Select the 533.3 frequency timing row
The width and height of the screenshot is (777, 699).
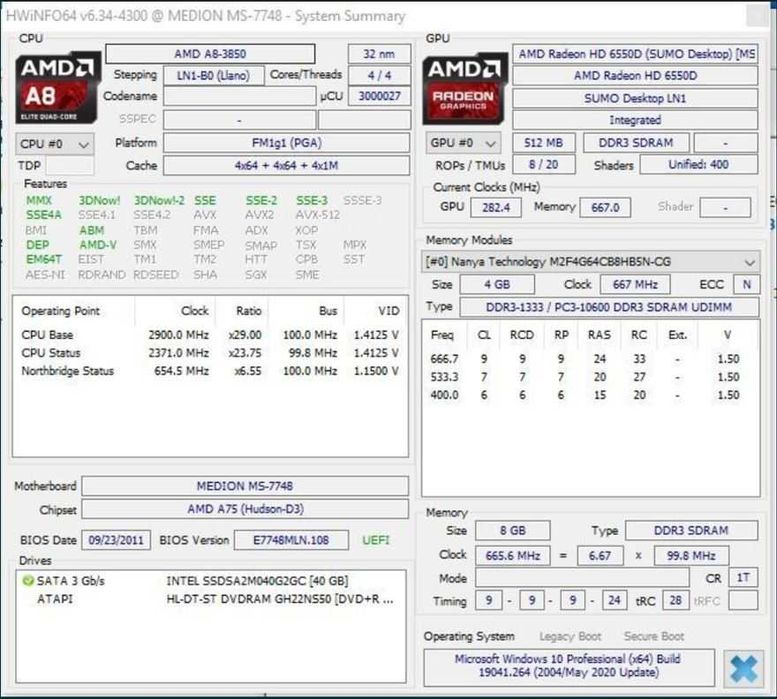pos(586,377)
